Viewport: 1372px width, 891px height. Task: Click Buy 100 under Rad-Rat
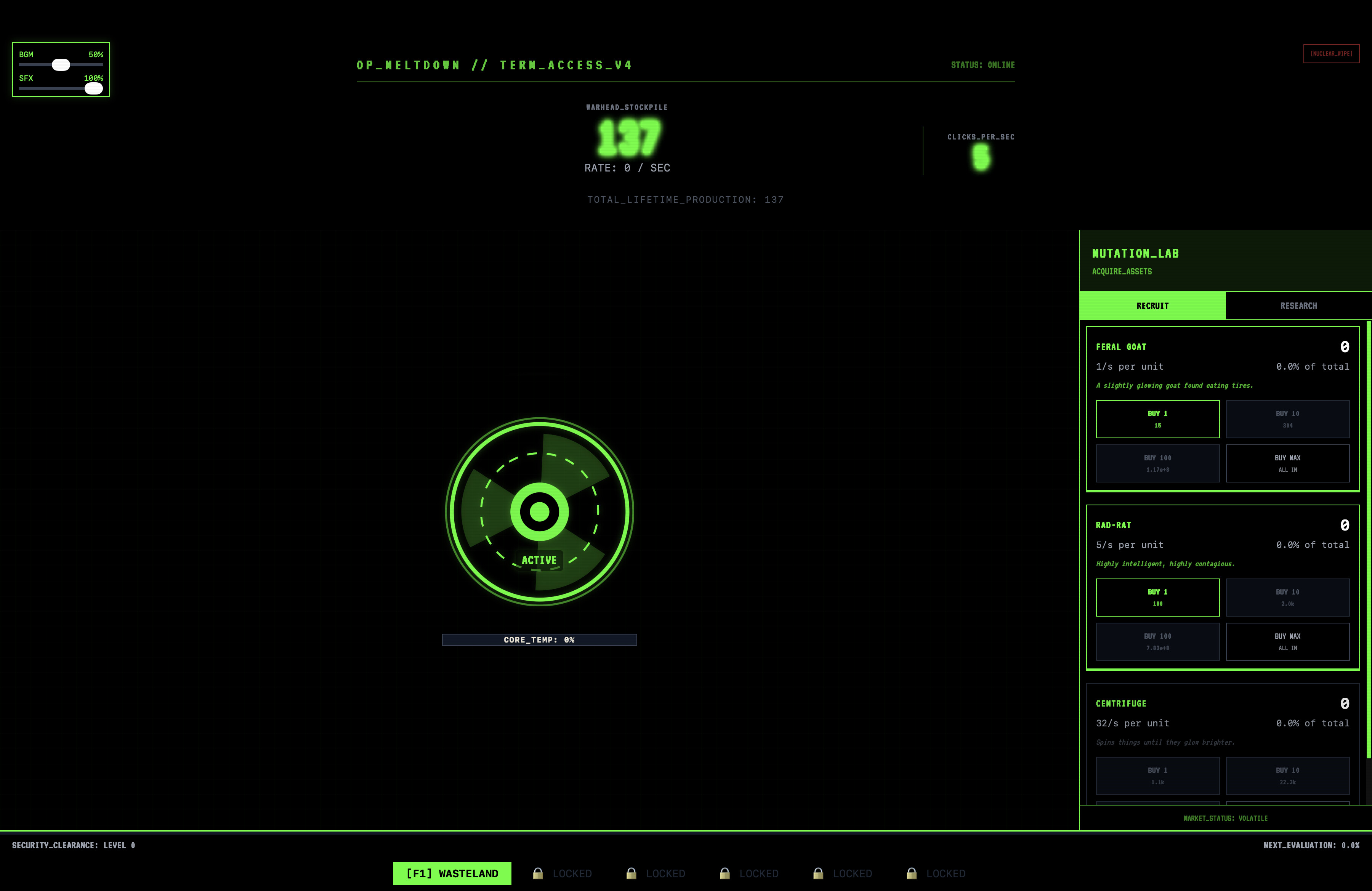click(1157, 641)
